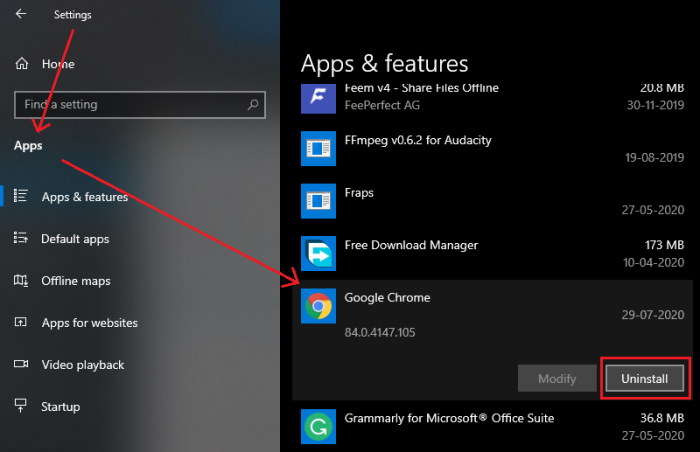The image size is (700, 452).
Task: Select the Offline maps map icon
Action: pyautogui.click(x=21, y=280)
